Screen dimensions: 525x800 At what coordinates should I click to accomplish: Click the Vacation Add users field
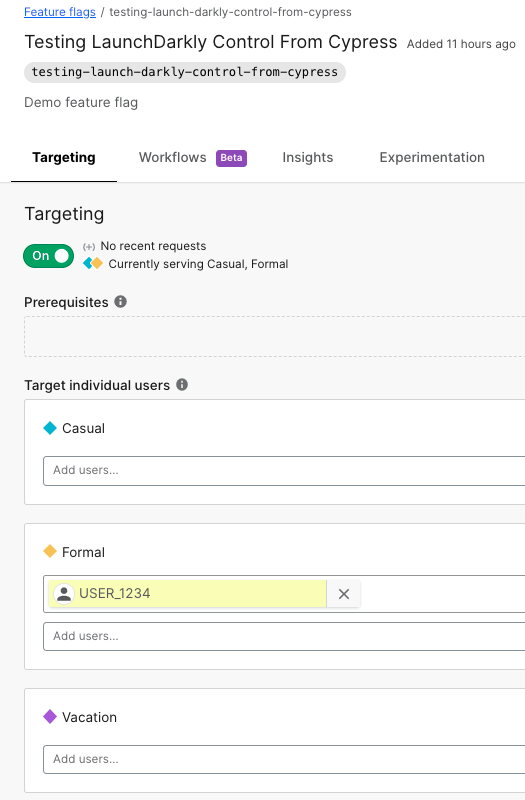click(x=284, y=759)
